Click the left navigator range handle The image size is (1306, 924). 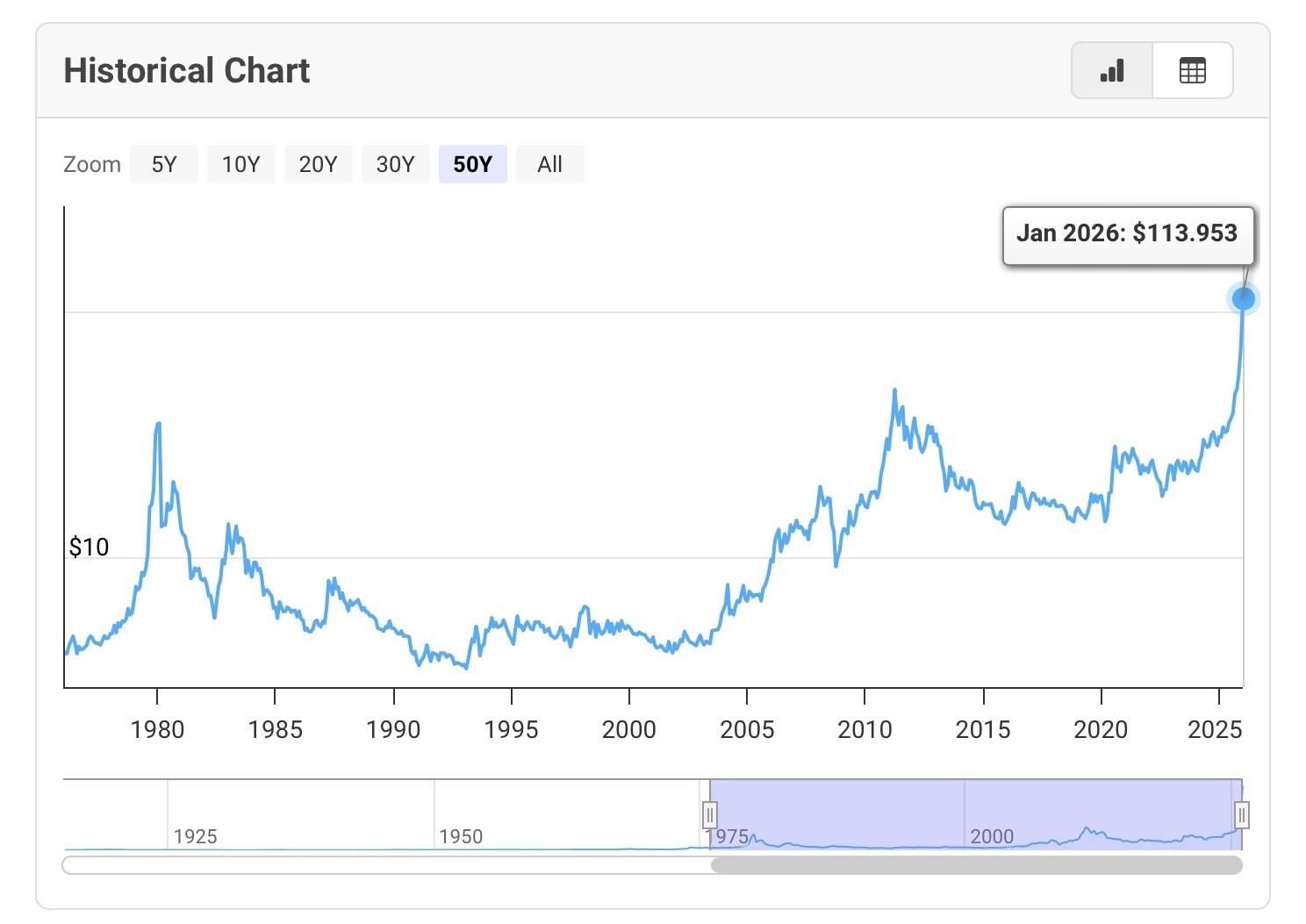[710, 815]
